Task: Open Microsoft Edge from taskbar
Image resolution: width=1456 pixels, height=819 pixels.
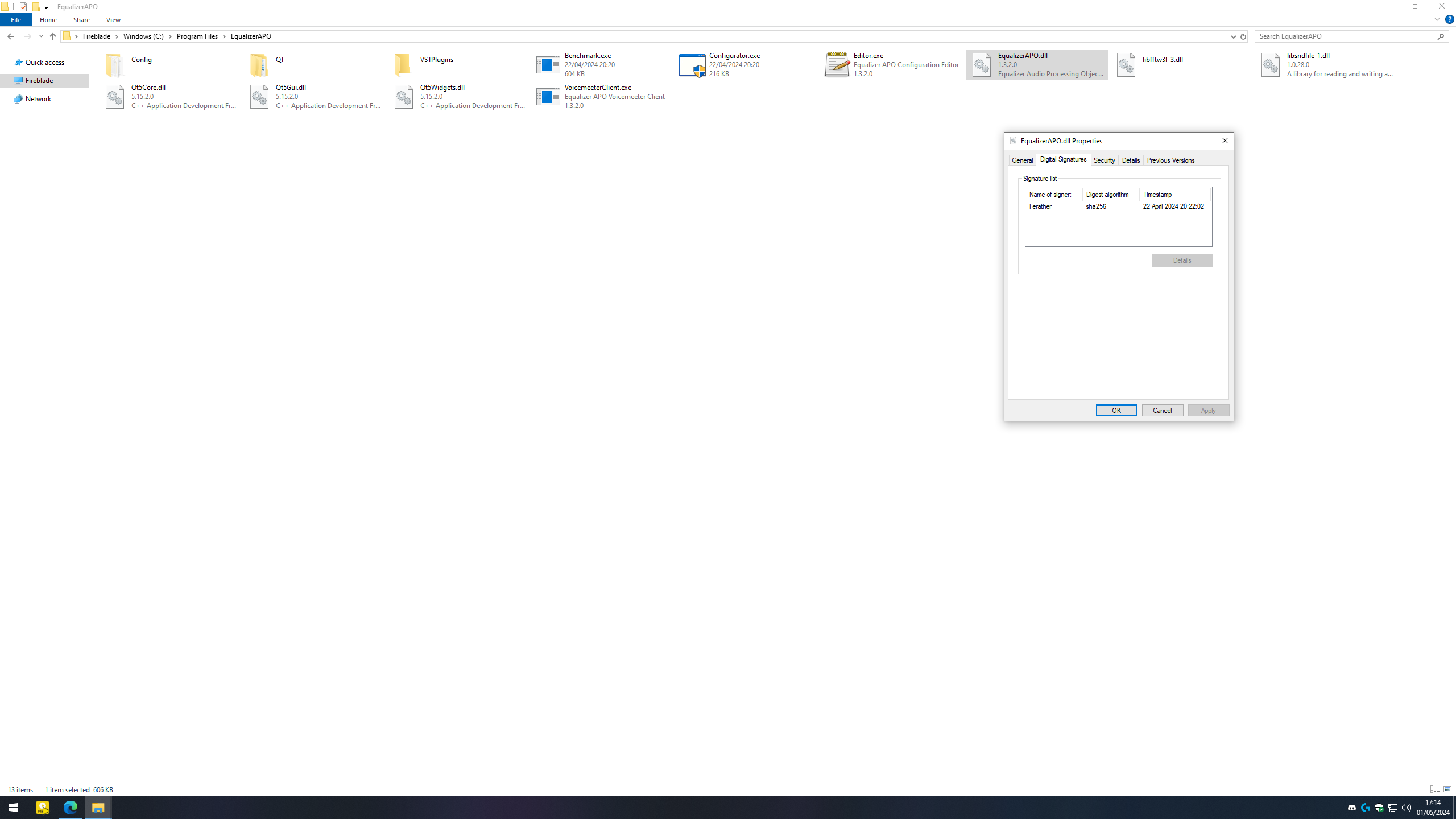Action: 71,808
